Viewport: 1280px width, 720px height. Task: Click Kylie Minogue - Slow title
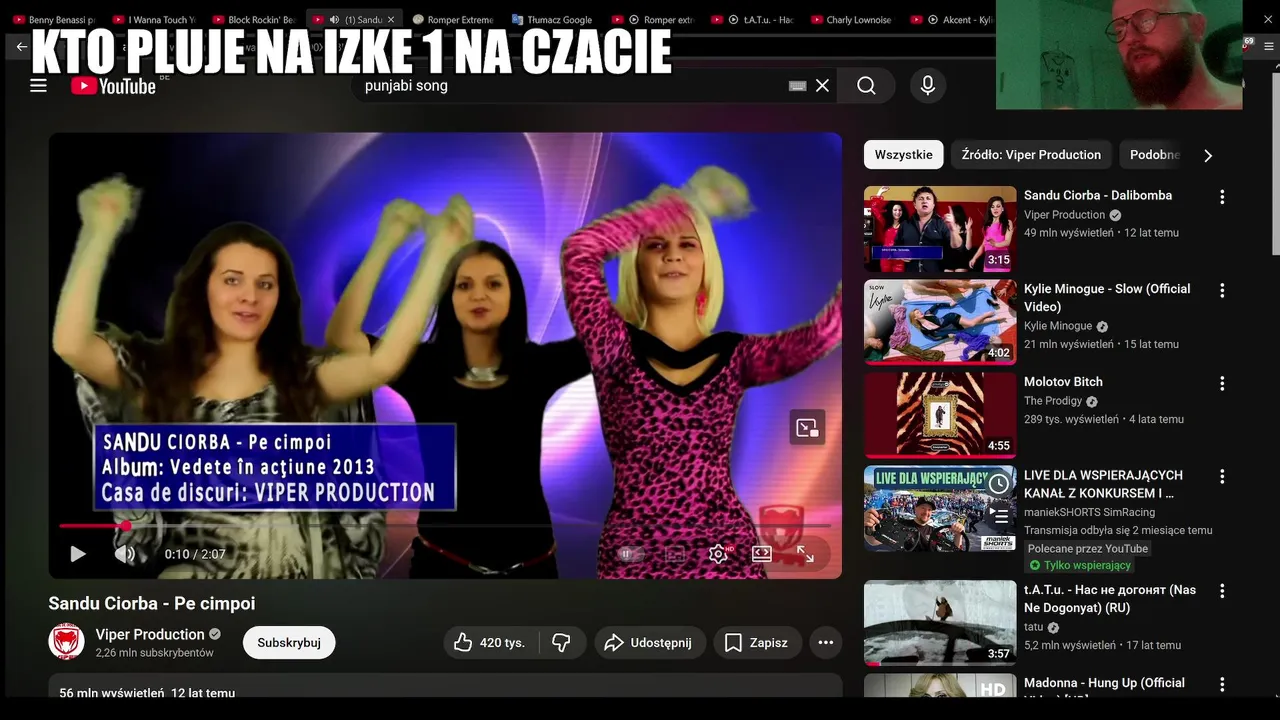[1107, 298]
